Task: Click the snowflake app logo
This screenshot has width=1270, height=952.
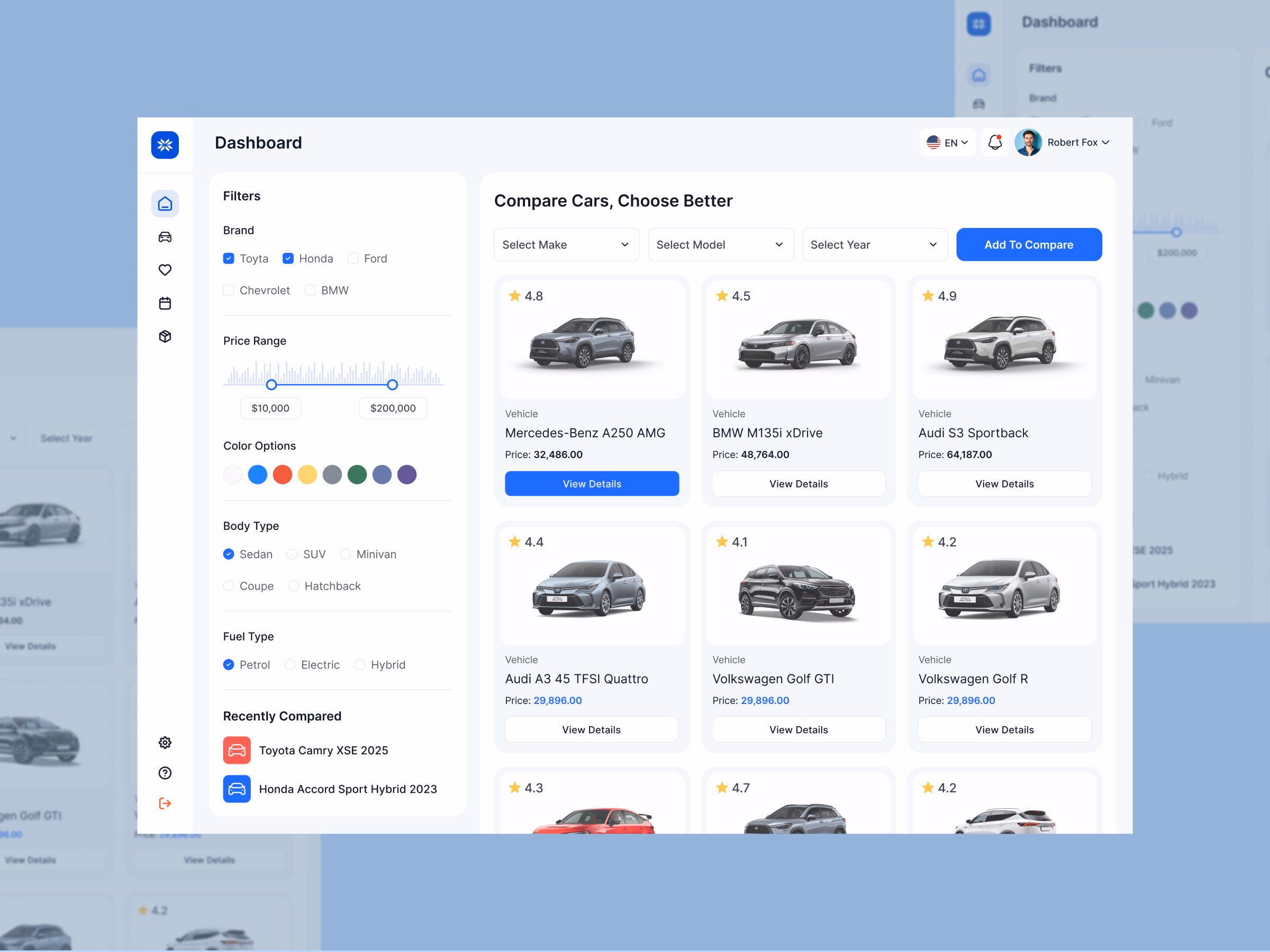Action: tap(165, 144)
